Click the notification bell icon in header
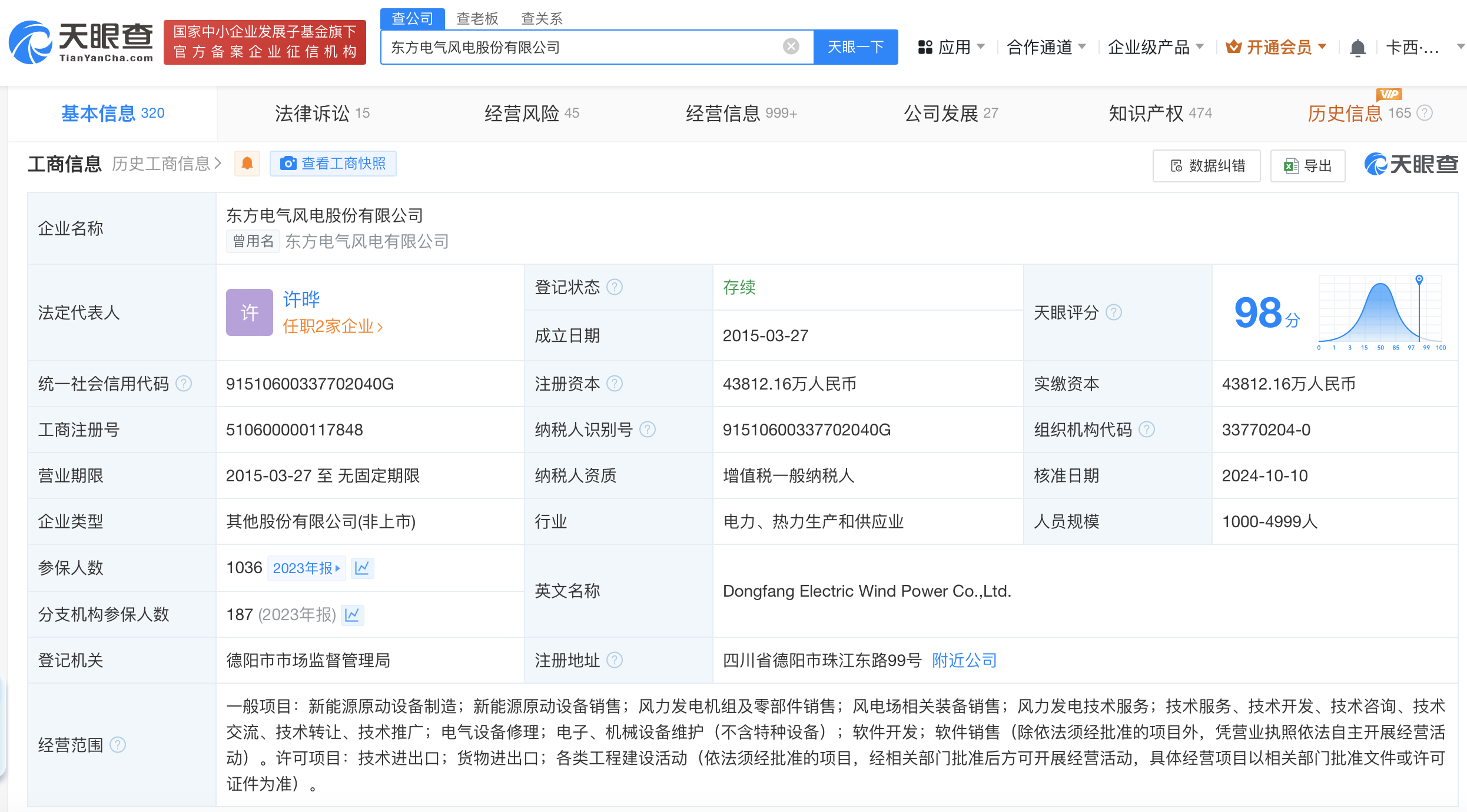This screenshot has height=812, width=1467. (x=1358, y=47)
